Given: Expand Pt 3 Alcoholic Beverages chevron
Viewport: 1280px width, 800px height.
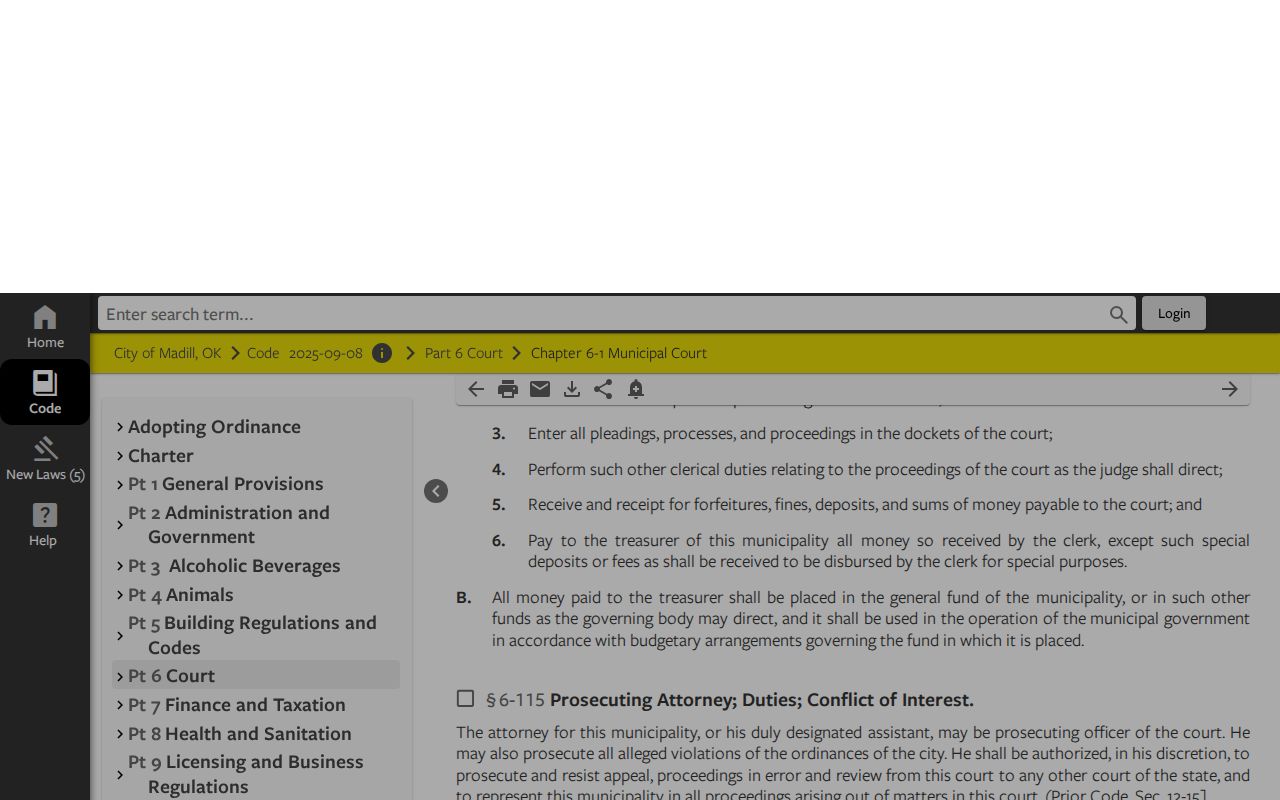Looking at the screenshot, I should coord(120,566).
